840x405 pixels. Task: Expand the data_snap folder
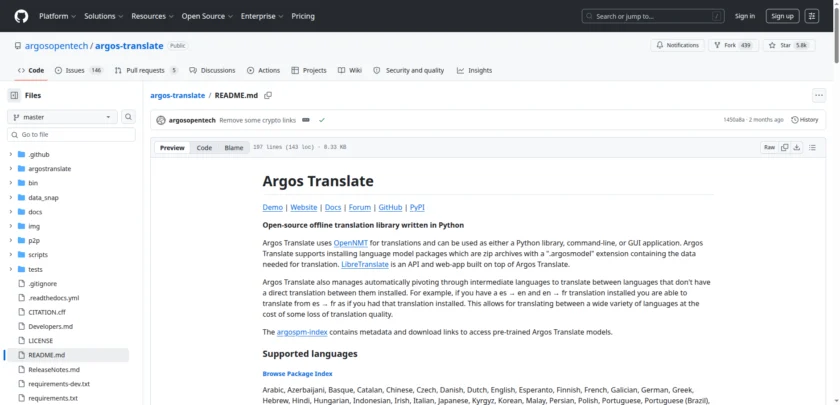pos(11,198)
